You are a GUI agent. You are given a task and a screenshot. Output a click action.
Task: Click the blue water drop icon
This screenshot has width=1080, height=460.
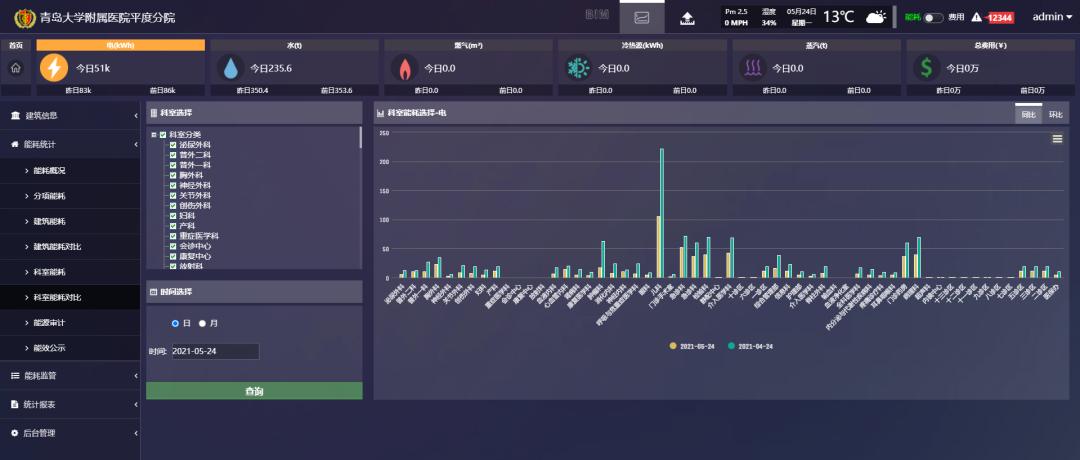coord(231,68)
